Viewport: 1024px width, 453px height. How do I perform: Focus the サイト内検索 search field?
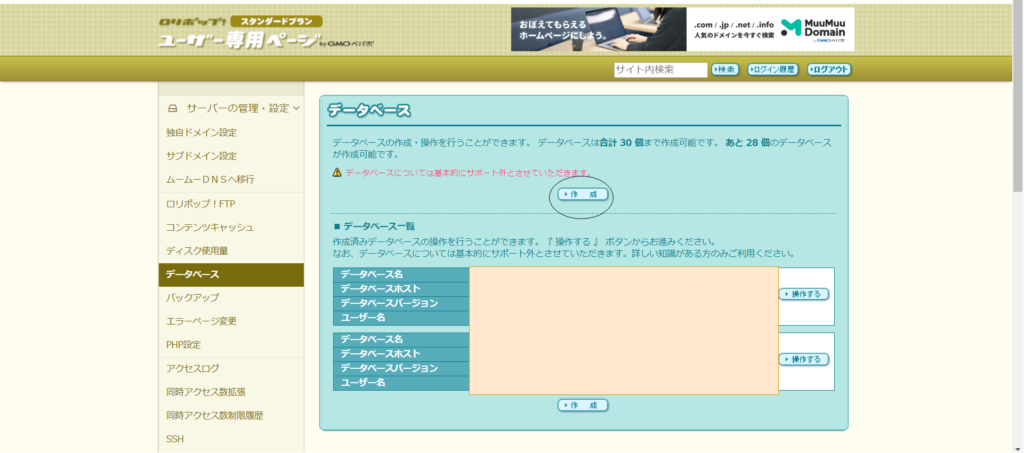658,69
